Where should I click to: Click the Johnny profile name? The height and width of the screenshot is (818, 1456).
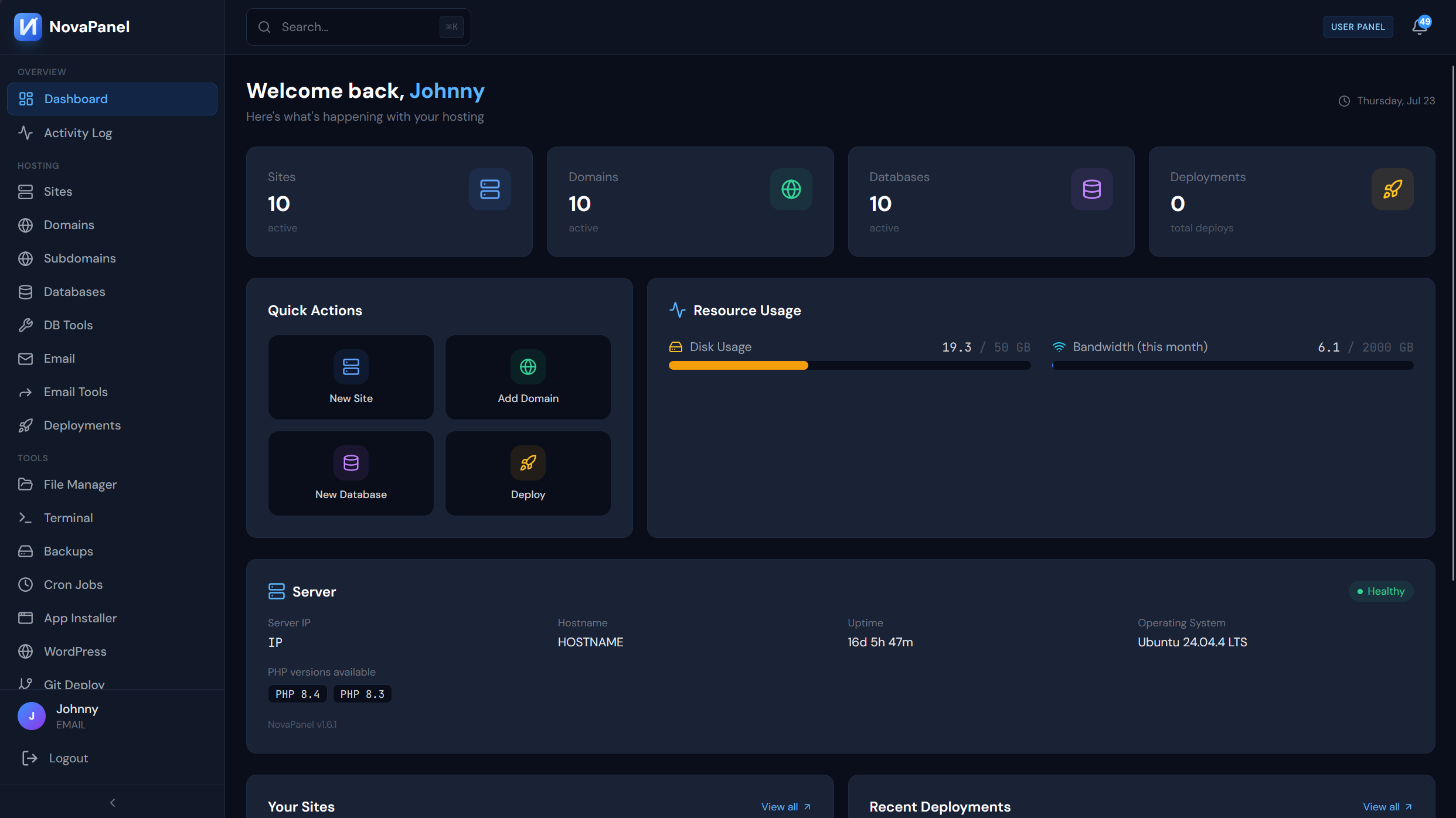(77, 709)
